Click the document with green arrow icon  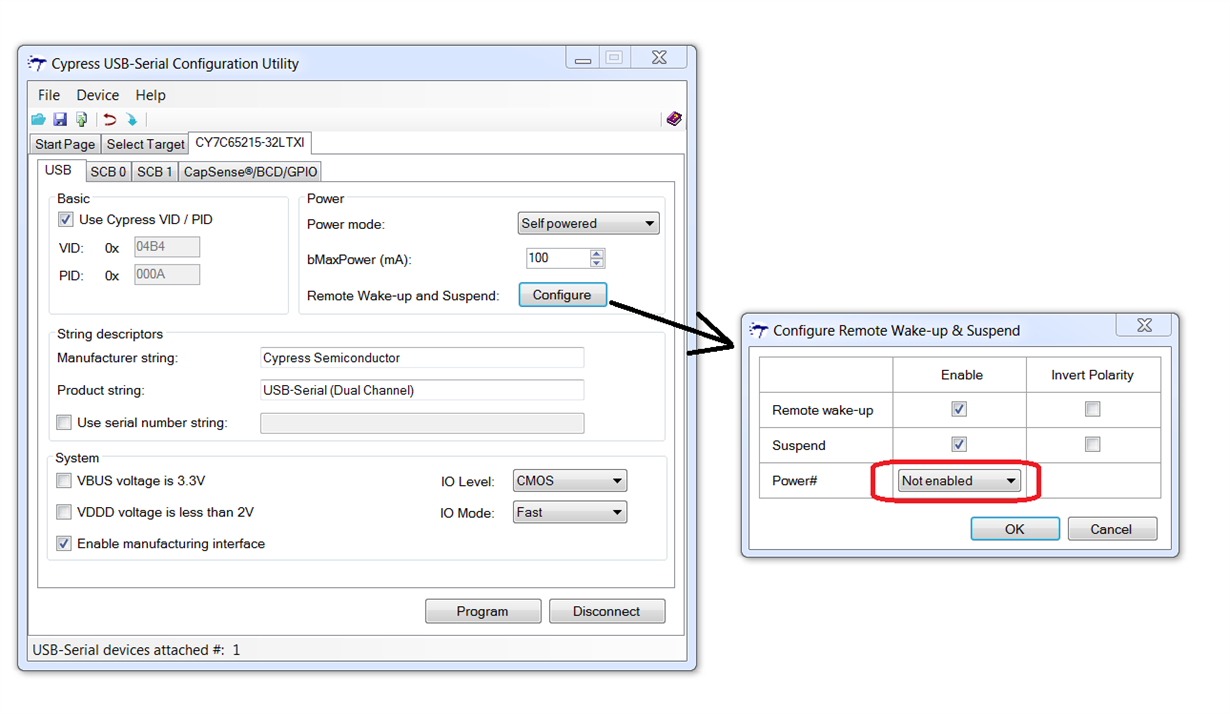point(81,119)
